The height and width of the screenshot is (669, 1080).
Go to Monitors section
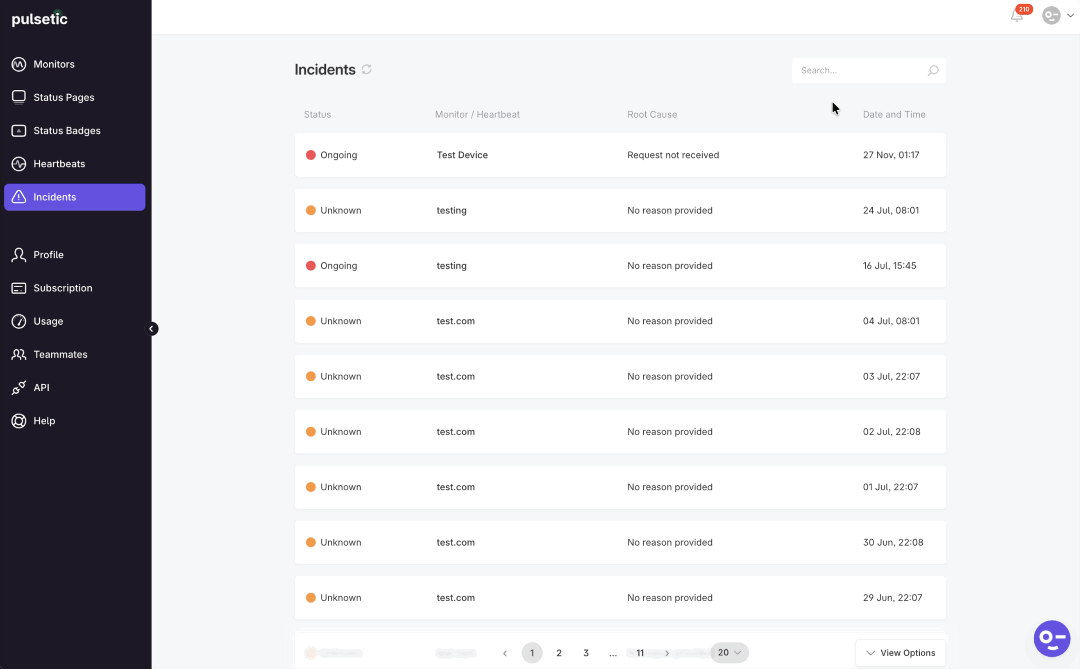(x=54, y=64)
